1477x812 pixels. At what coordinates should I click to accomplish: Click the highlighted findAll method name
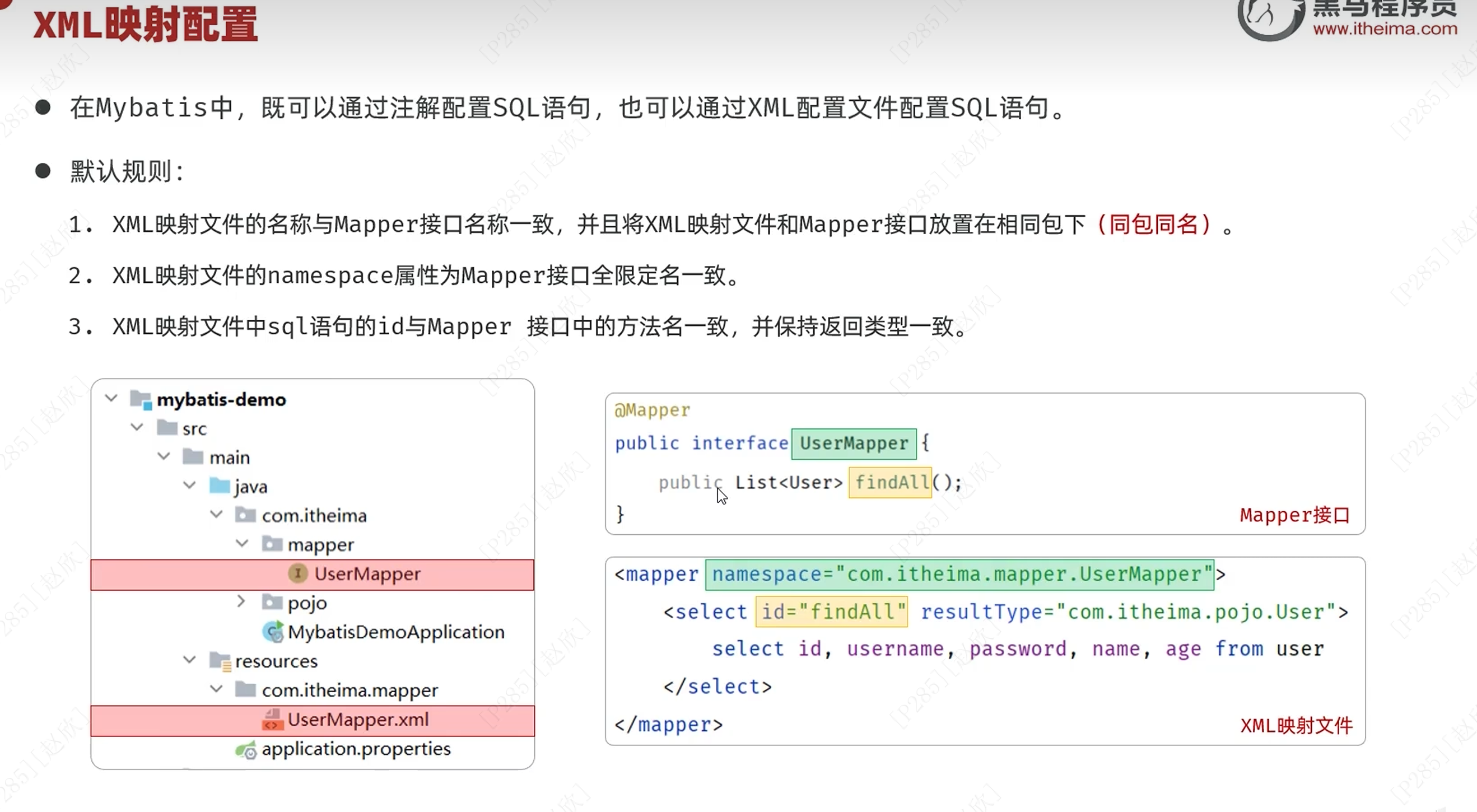point(891,483)
